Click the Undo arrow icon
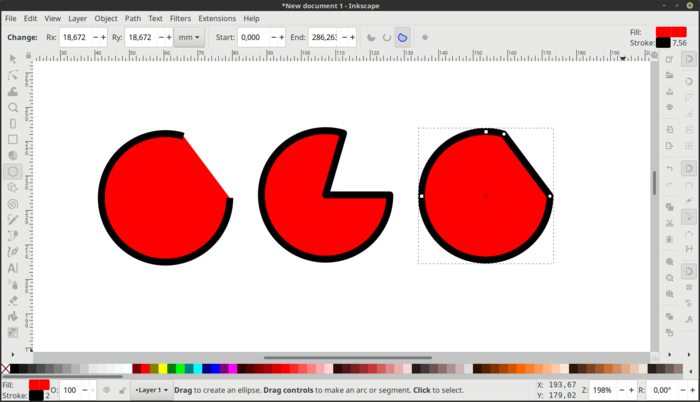This screenshot has height=402, width=700. point(669,168)
